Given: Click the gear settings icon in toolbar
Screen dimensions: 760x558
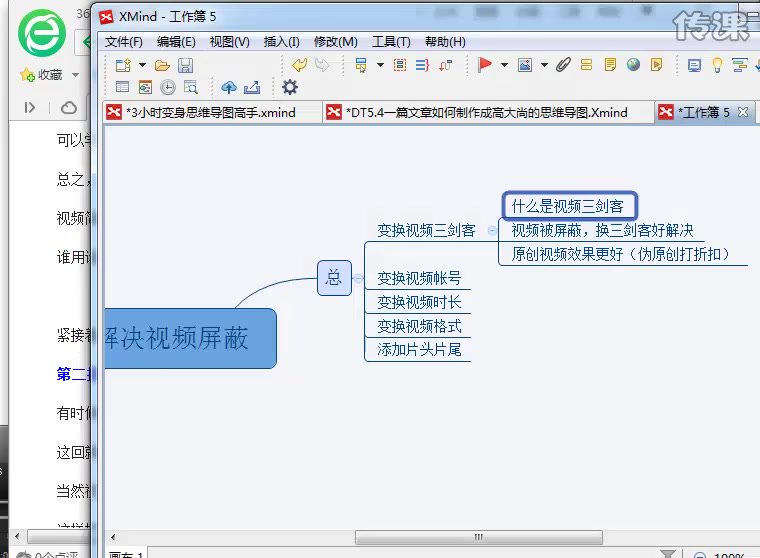Looking at the screenshot, I should coord(290,88).
